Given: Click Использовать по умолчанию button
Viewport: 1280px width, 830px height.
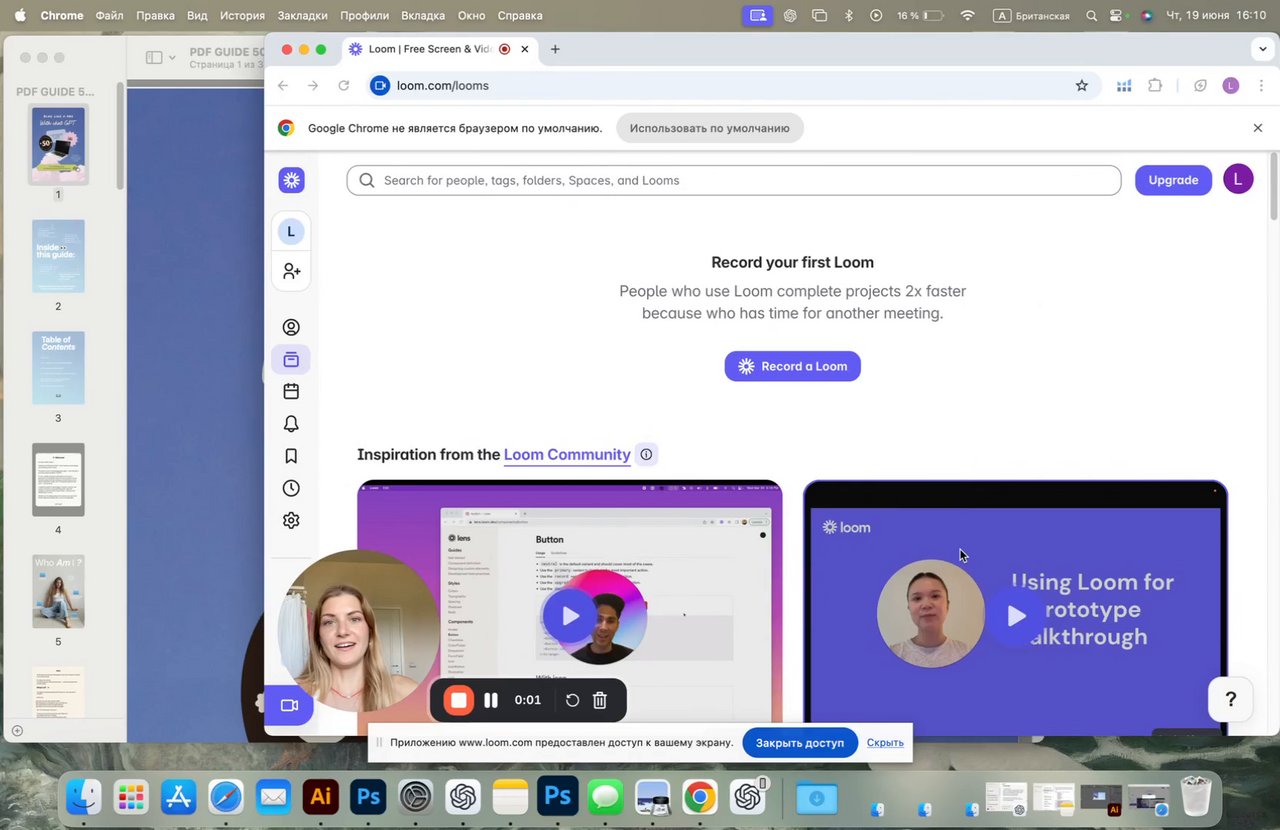Looking at the screenshot, I should point(710,128).
